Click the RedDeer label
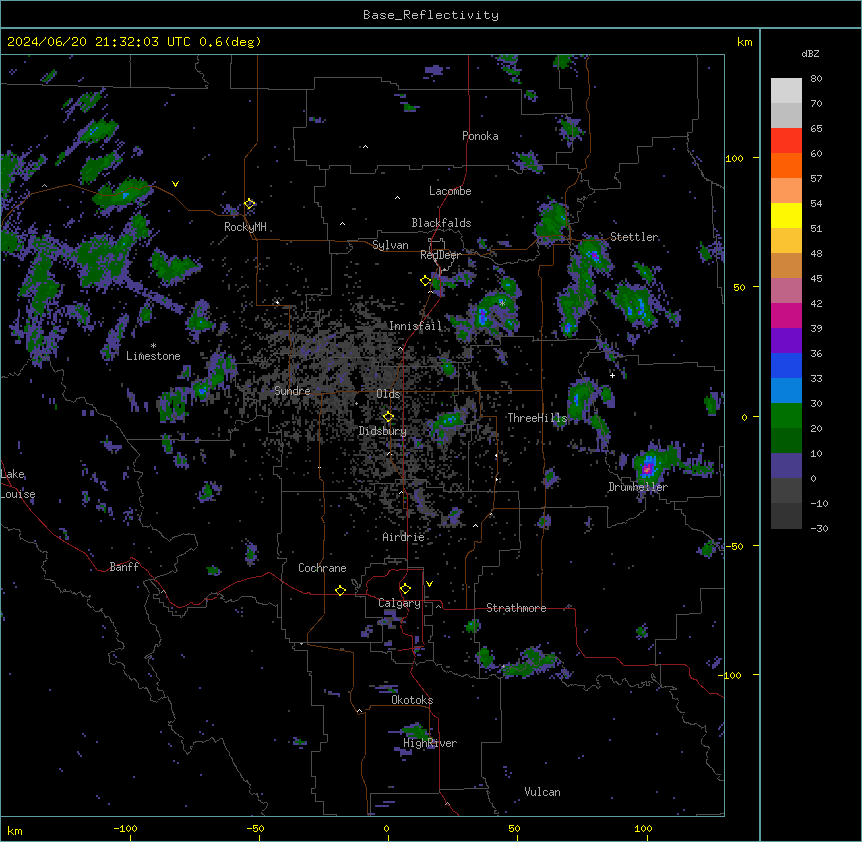862x842 pixels. (x=440, y=255)
